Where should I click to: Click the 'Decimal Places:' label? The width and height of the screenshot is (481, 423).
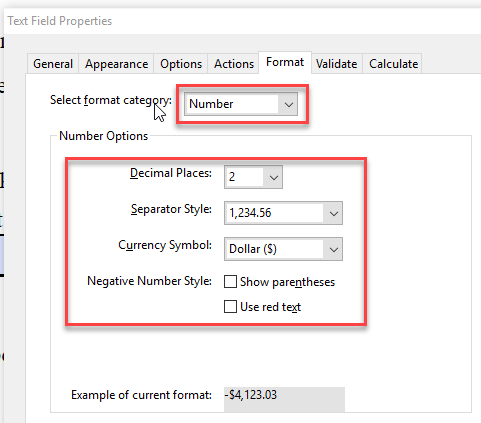click(x=171, y=173)
